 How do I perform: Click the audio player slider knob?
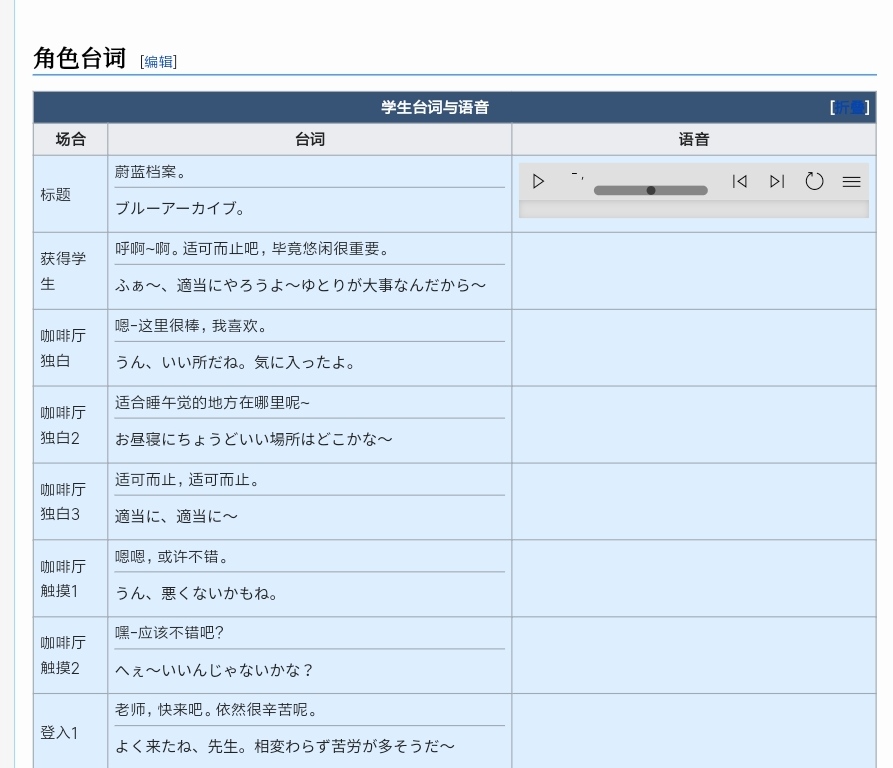(651, 190)
